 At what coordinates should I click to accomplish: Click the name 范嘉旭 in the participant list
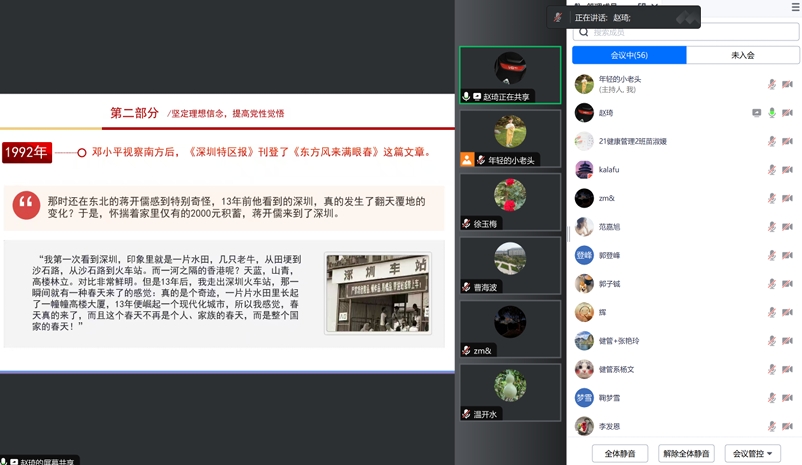coord(609,227)
